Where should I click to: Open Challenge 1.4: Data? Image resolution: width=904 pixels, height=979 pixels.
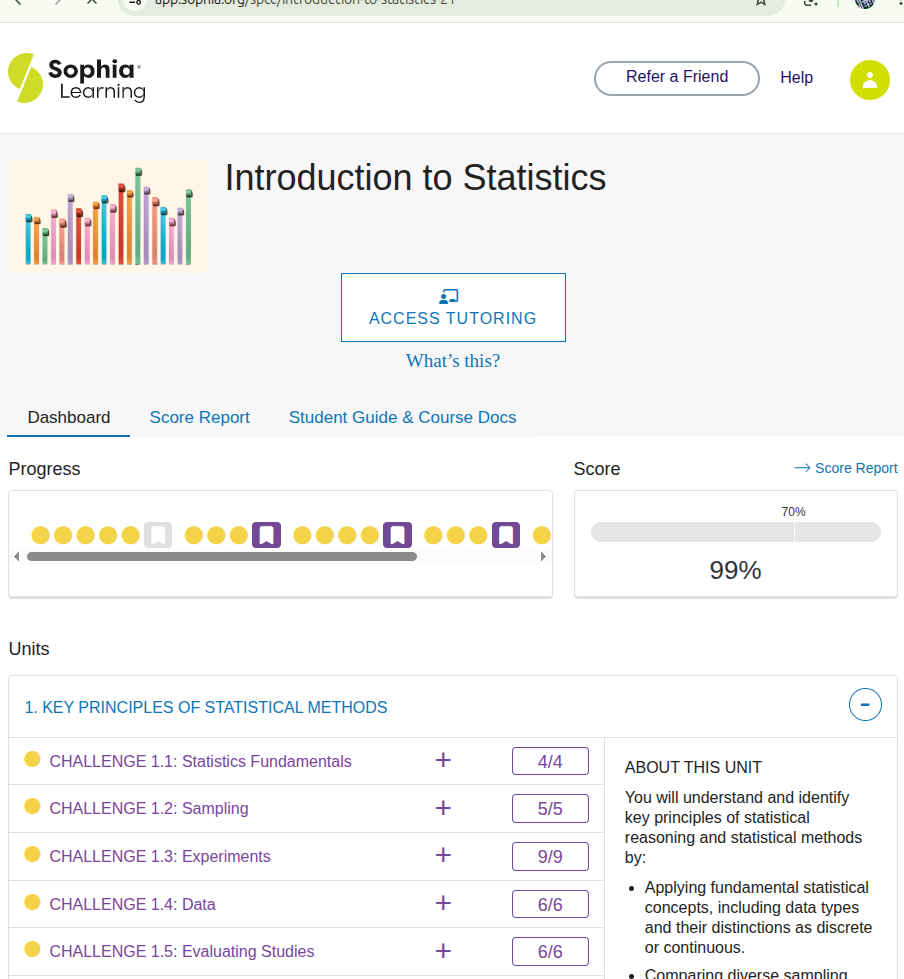pos(132,904)
